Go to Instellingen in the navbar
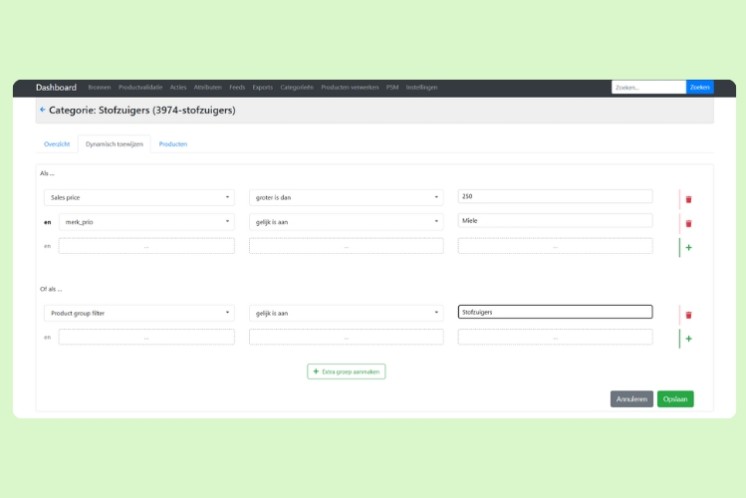Image resolution: width=746 pixels, height=498 pixels. (x=422, y=88)
